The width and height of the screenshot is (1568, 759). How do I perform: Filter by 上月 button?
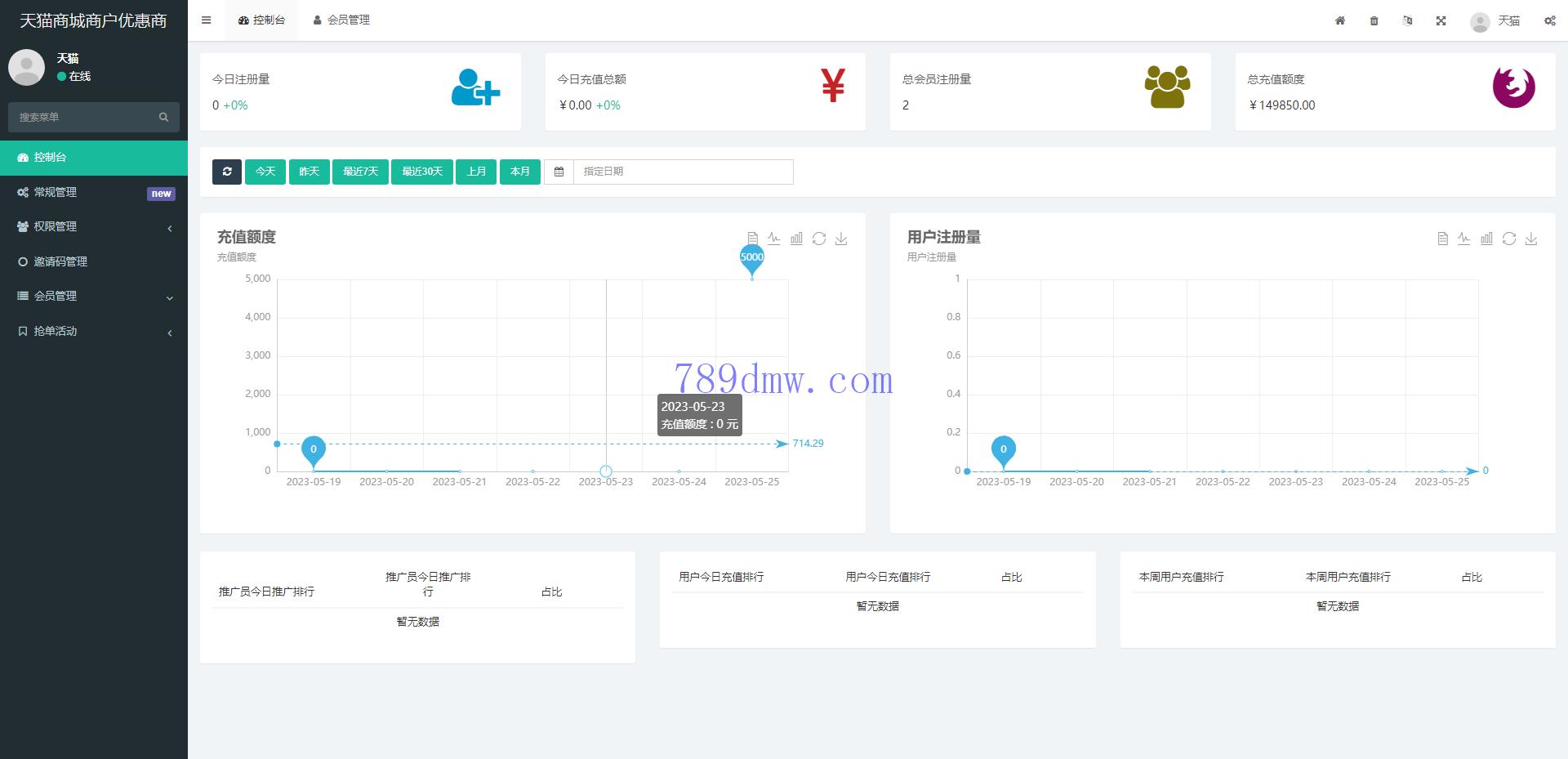[476, 172]
